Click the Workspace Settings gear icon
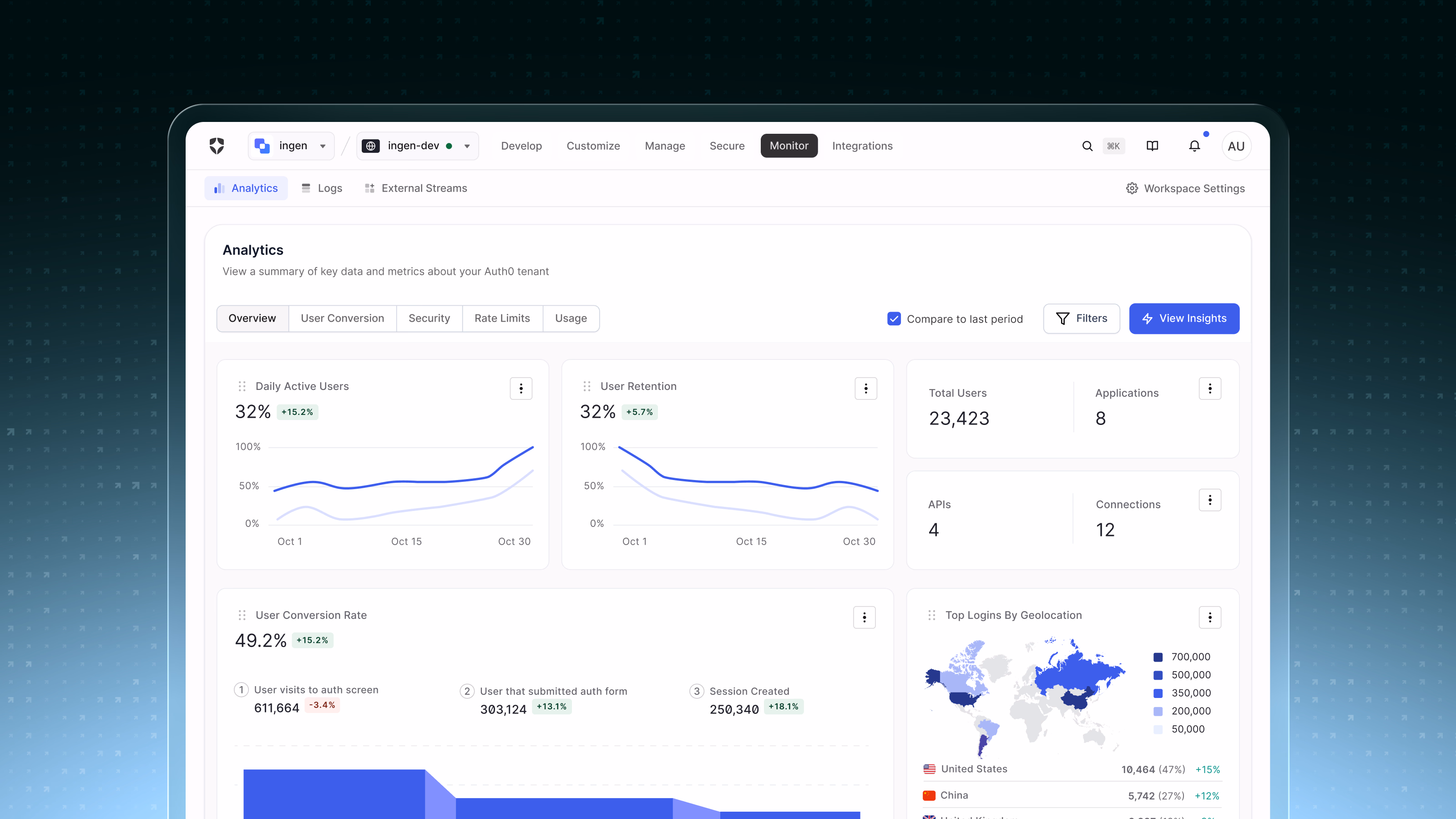This screenshot has height=819, width=1456. click(x=1132, y=188)
